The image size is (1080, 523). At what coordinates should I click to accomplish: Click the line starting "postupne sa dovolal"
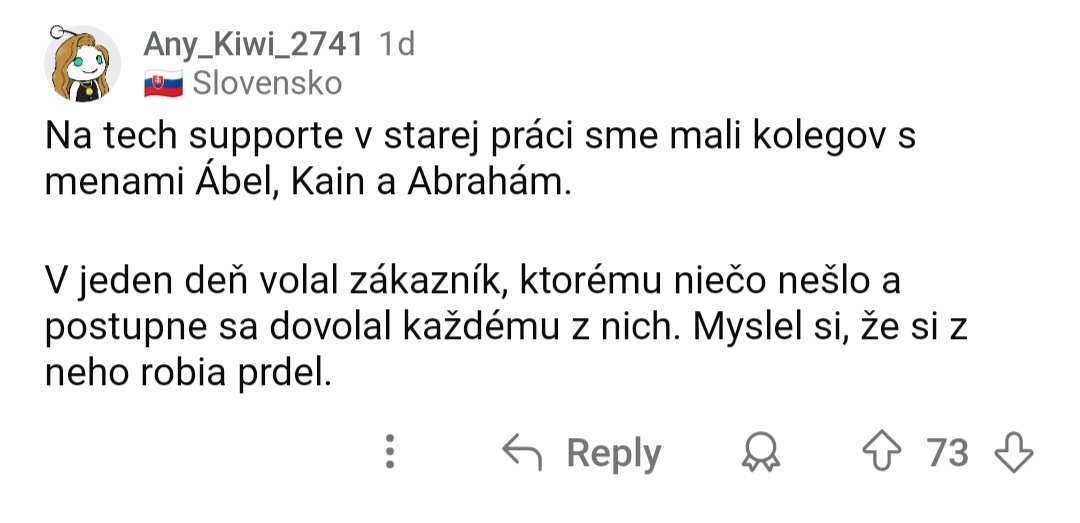point(507,328)
